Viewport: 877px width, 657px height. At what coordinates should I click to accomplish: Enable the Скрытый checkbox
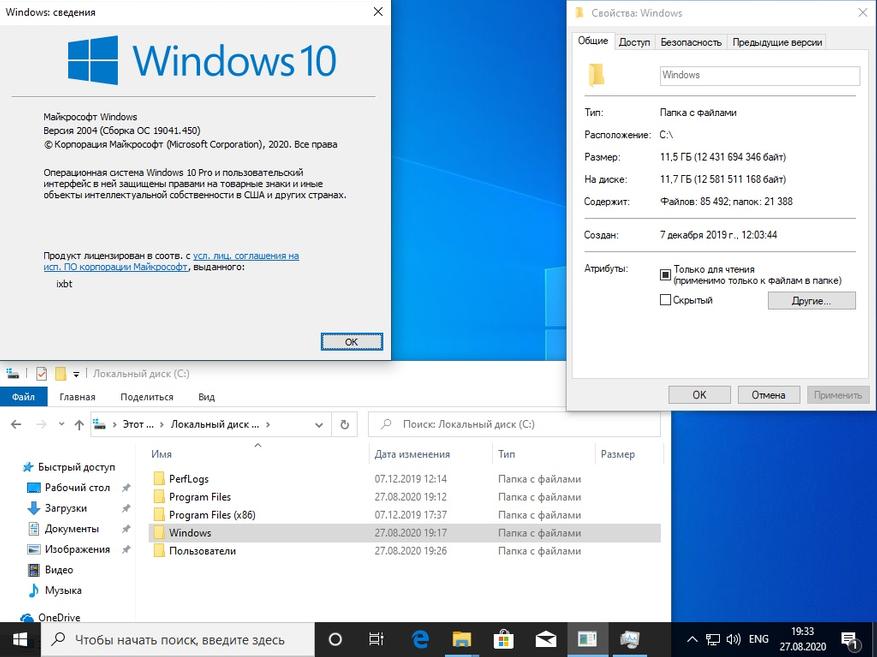(x=665, y=300)
